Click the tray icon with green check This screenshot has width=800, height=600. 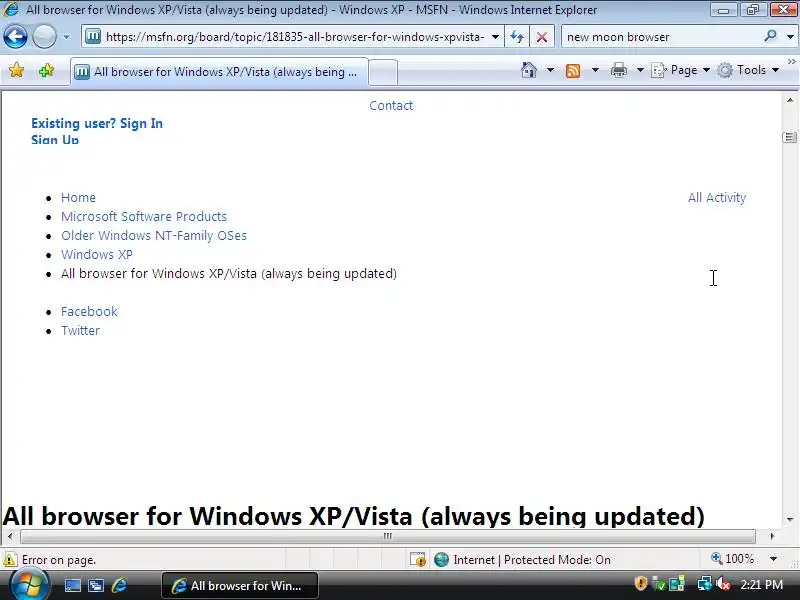659,584
